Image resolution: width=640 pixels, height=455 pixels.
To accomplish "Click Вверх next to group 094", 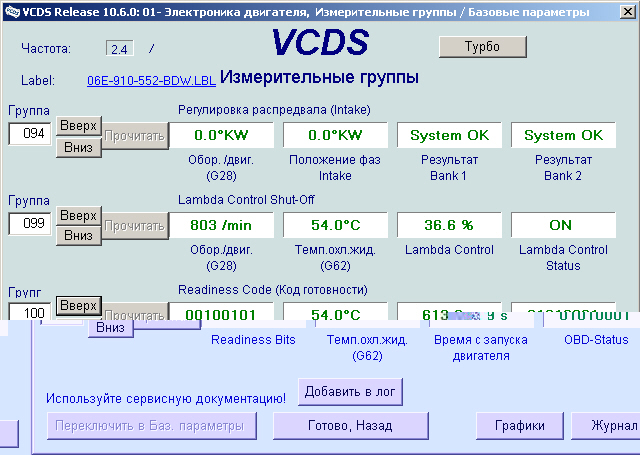I will [x=78, y=126].
